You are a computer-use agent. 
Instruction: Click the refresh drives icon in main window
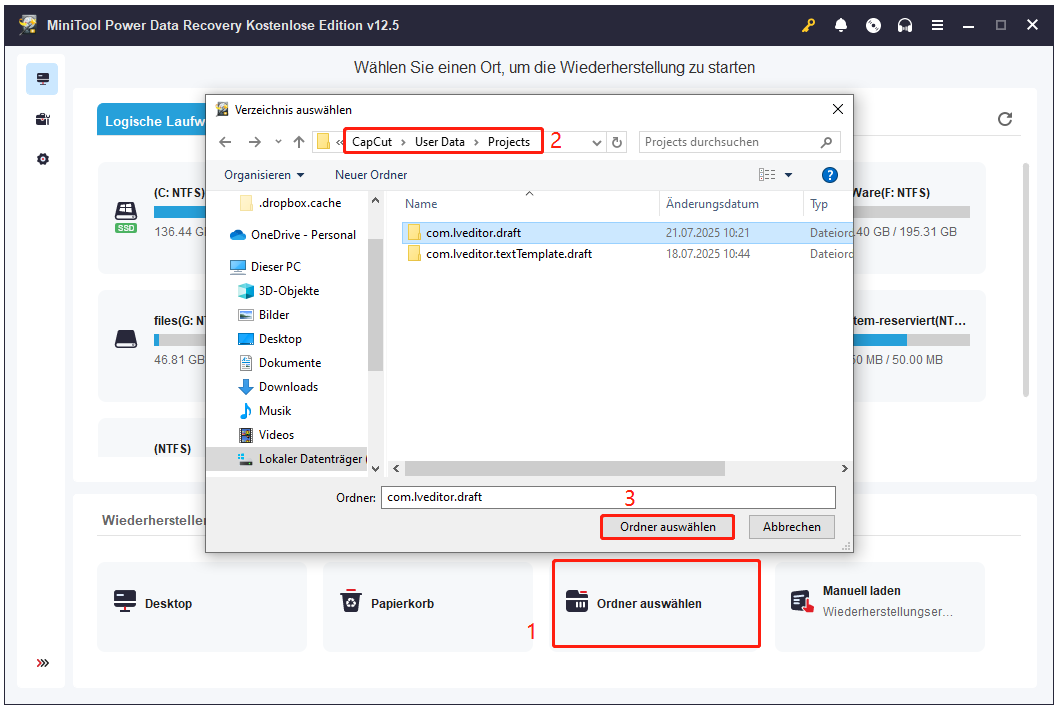[x=1005, y=119]
